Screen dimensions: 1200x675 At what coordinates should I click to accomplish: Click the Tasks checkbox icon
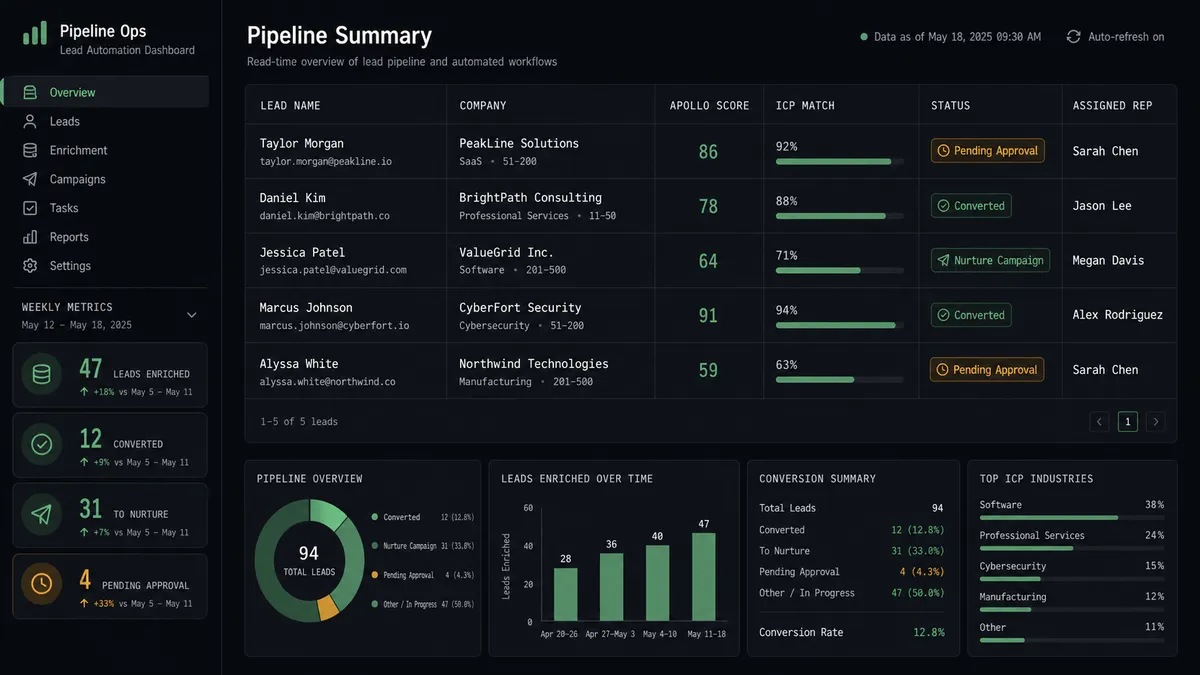(x=30, y=208)
